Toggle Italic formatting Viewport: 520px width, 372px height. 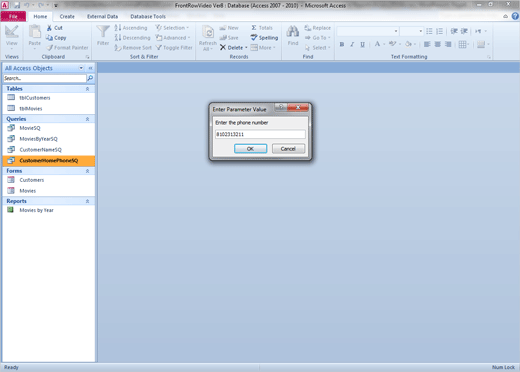[x=352, y=44]
